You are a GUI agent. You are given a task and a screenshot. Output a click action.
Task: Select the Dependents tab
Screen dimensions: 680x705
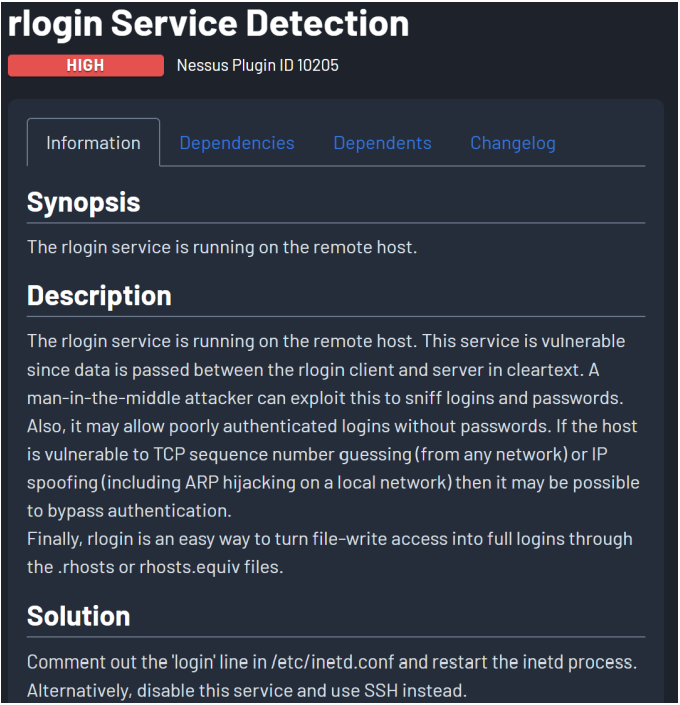382,143
